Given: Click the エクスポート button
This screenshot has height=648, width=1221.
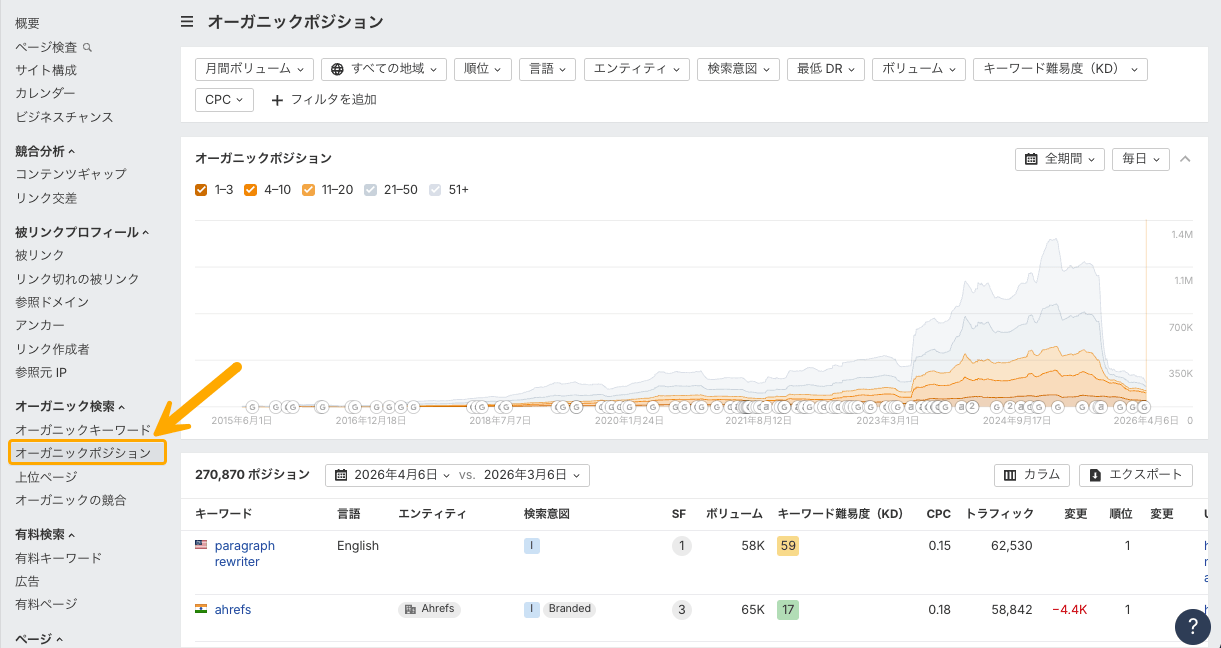Looking at the screenshot, I should (1136, 475).
